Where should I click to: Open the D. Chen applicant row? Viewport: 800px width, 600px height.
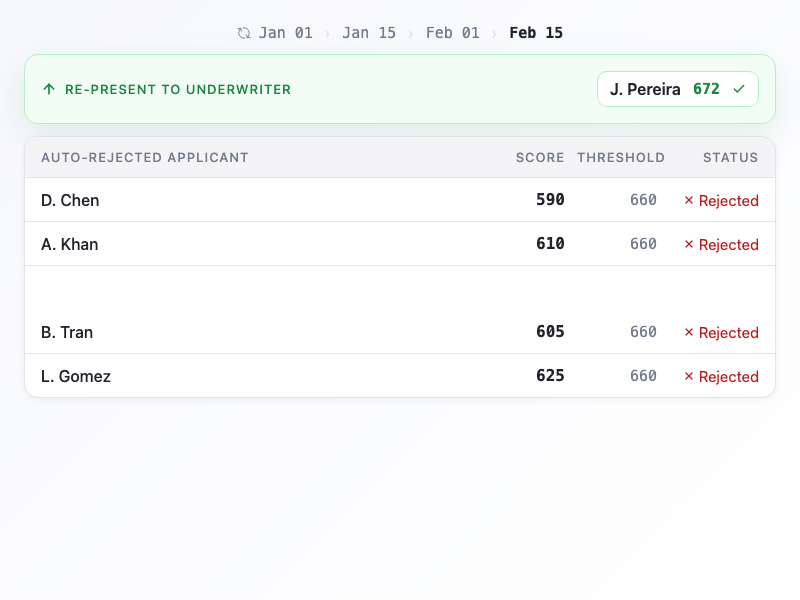(x=70, y=200)
